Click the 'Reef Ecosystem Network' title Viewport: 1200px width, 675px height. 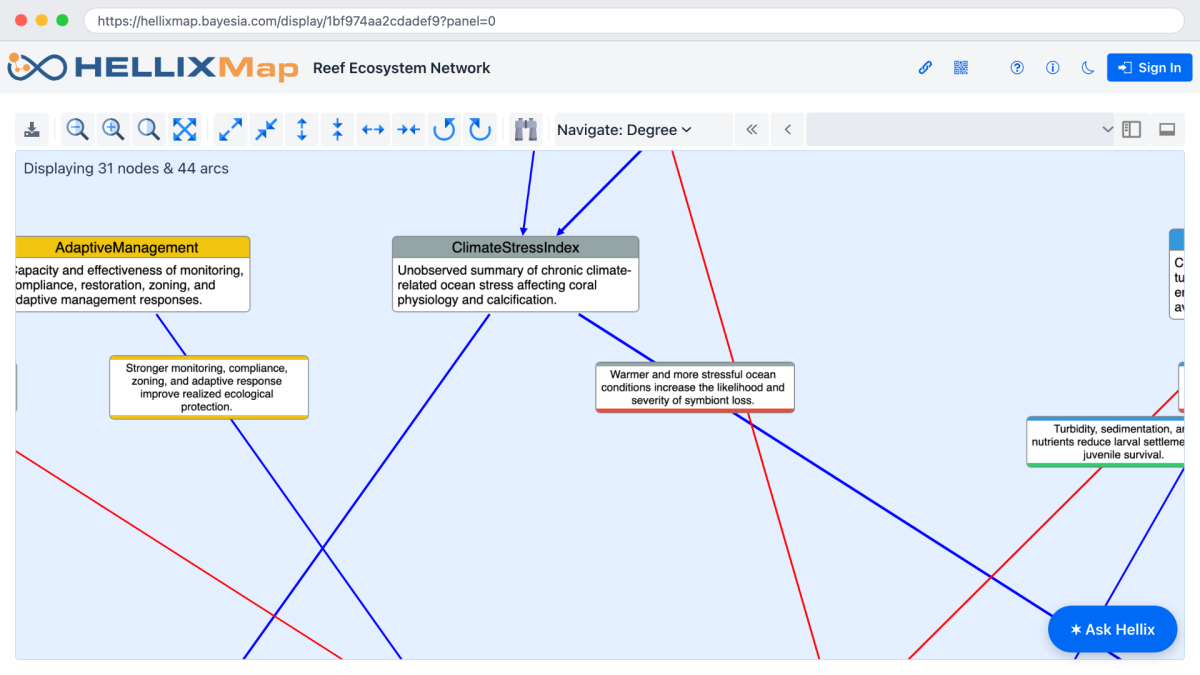402,68
